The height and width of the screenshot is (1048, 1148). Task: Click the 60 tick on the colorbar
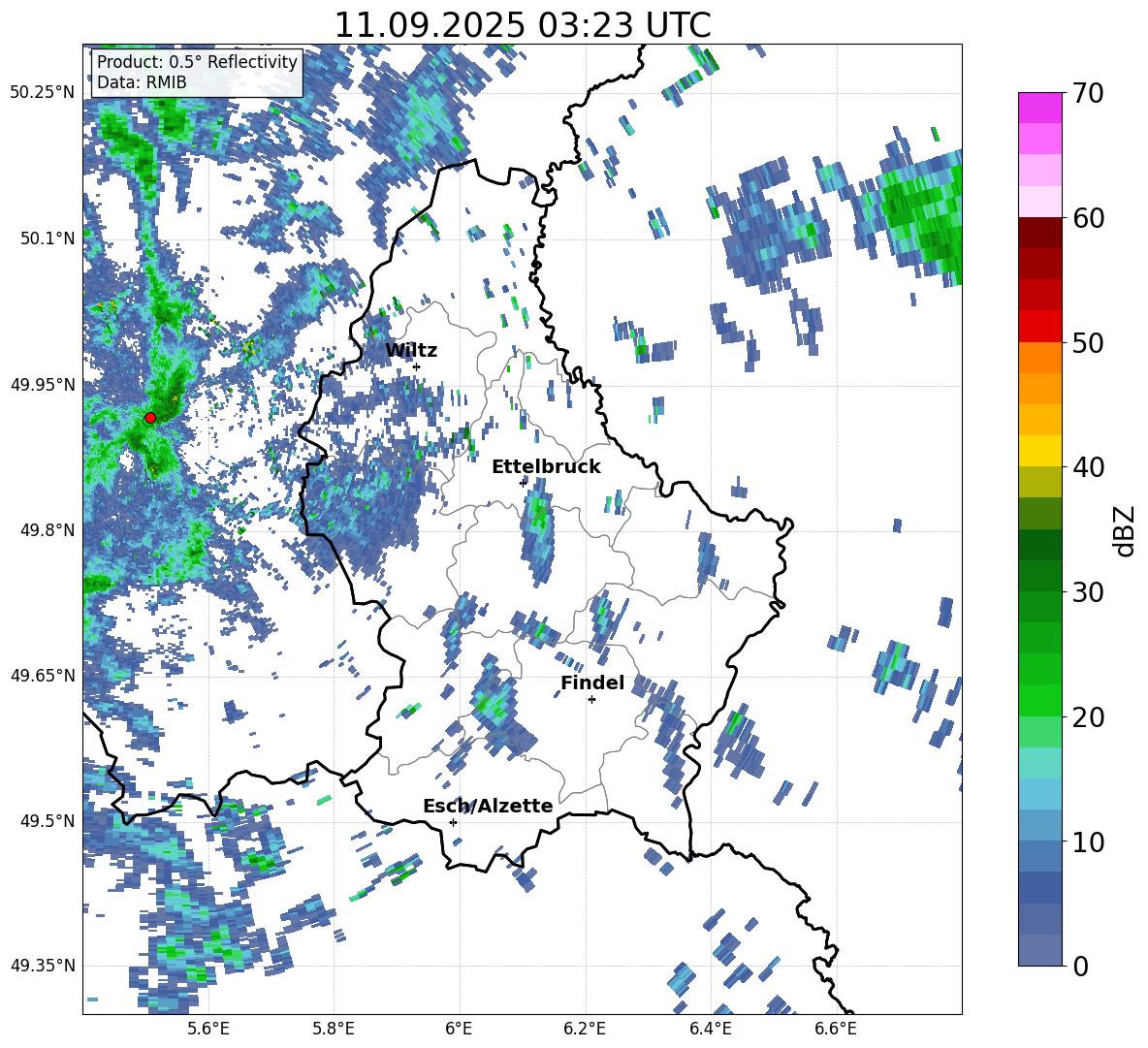point(1088,218)
